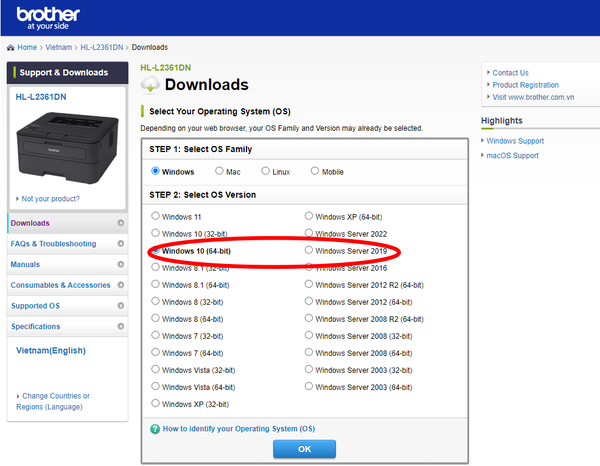Image resolution: width=600 pixels, height=466 pixels.
Task: Choose Windows Server 2012 (64-bit) option
Action: coord(308,301)
